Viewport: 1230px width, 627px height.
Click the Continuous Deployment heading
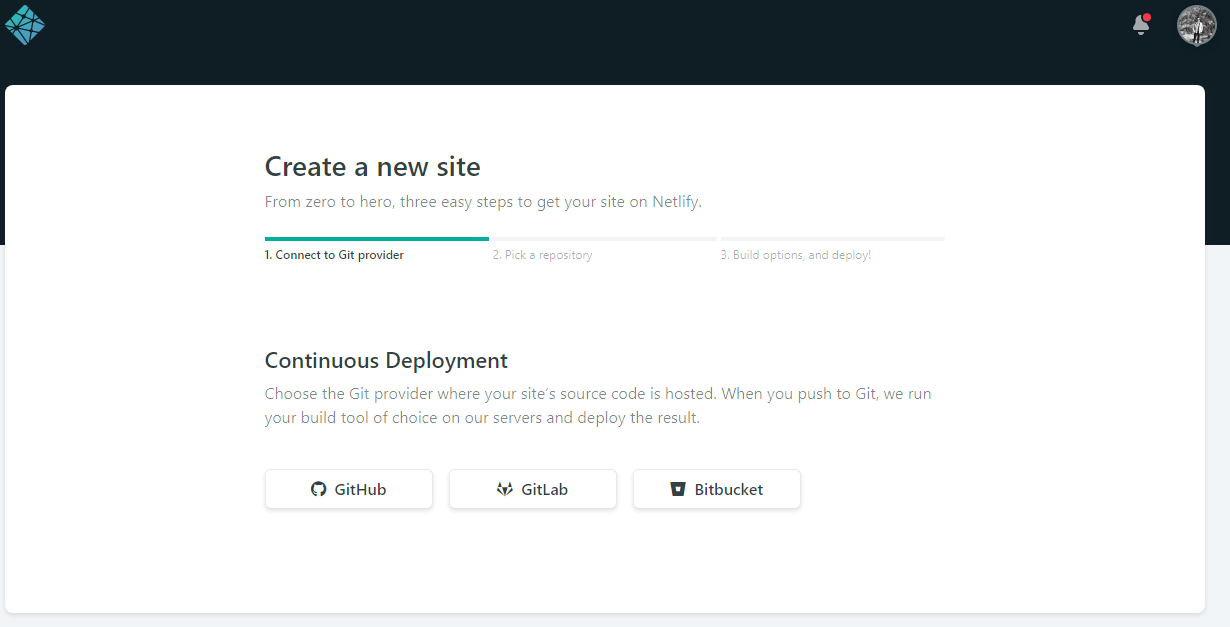point(386,361)
